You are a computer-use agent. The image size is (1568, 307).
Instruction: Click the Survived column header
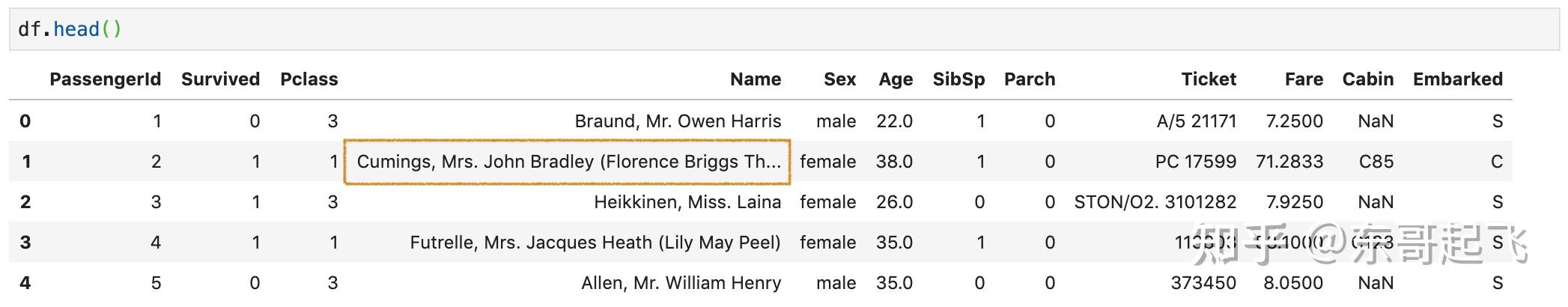pyautogui.click(x=220, y=79)
